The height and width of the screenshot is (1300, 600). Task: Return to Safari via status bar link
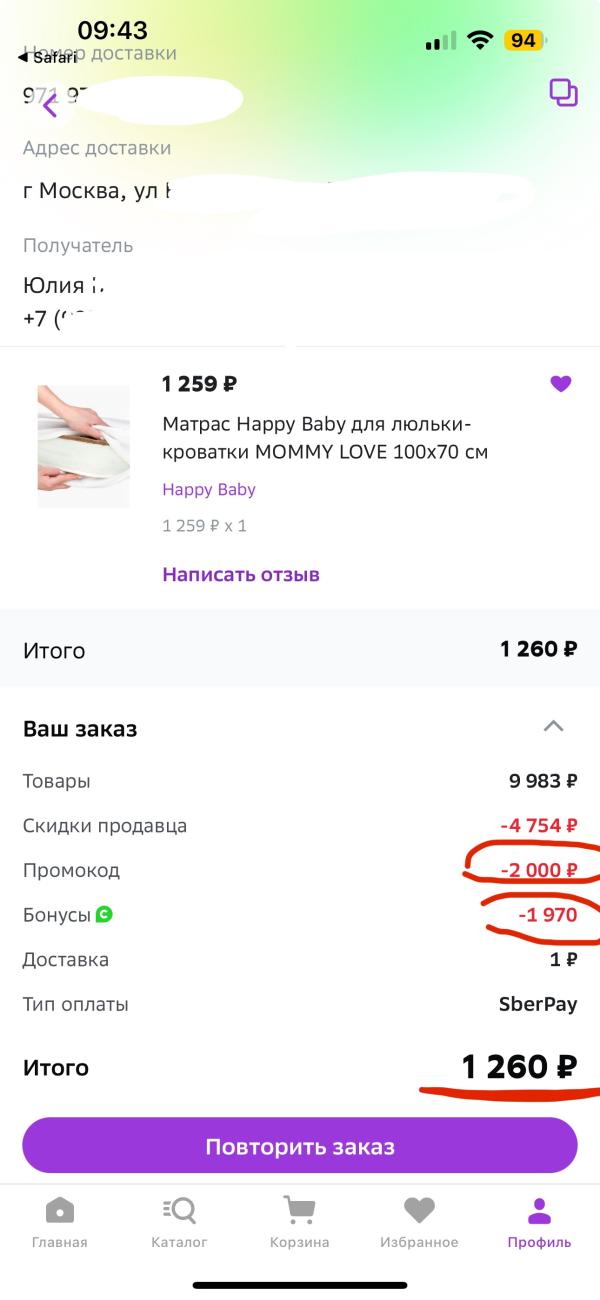47,58
